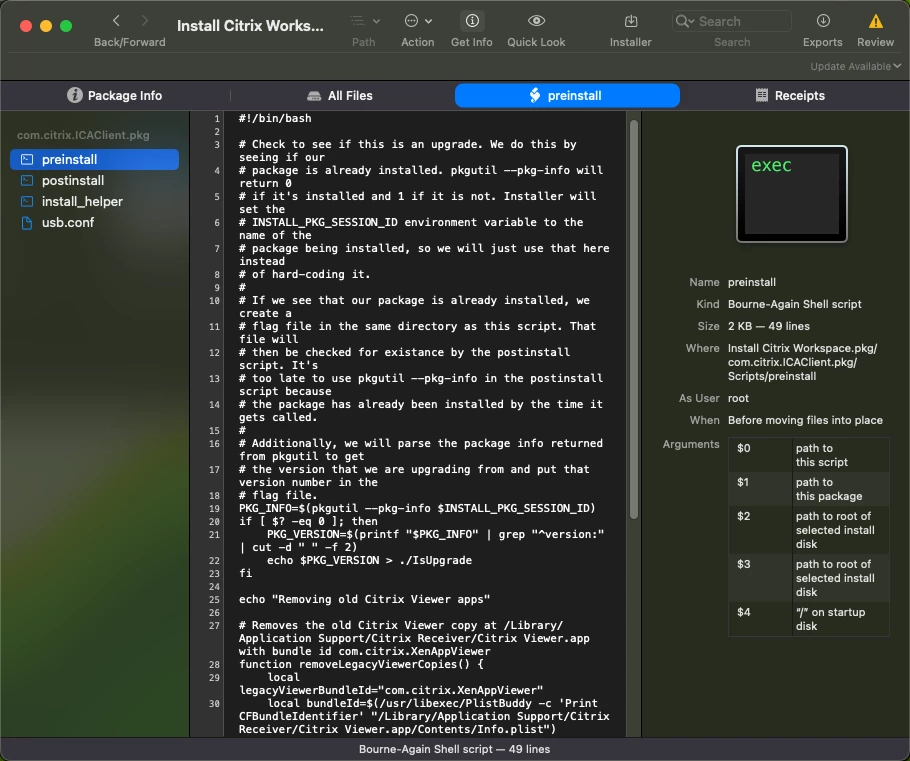Click the status bar script line count
This screenshot has height=761, width=910.
(454, 749)
